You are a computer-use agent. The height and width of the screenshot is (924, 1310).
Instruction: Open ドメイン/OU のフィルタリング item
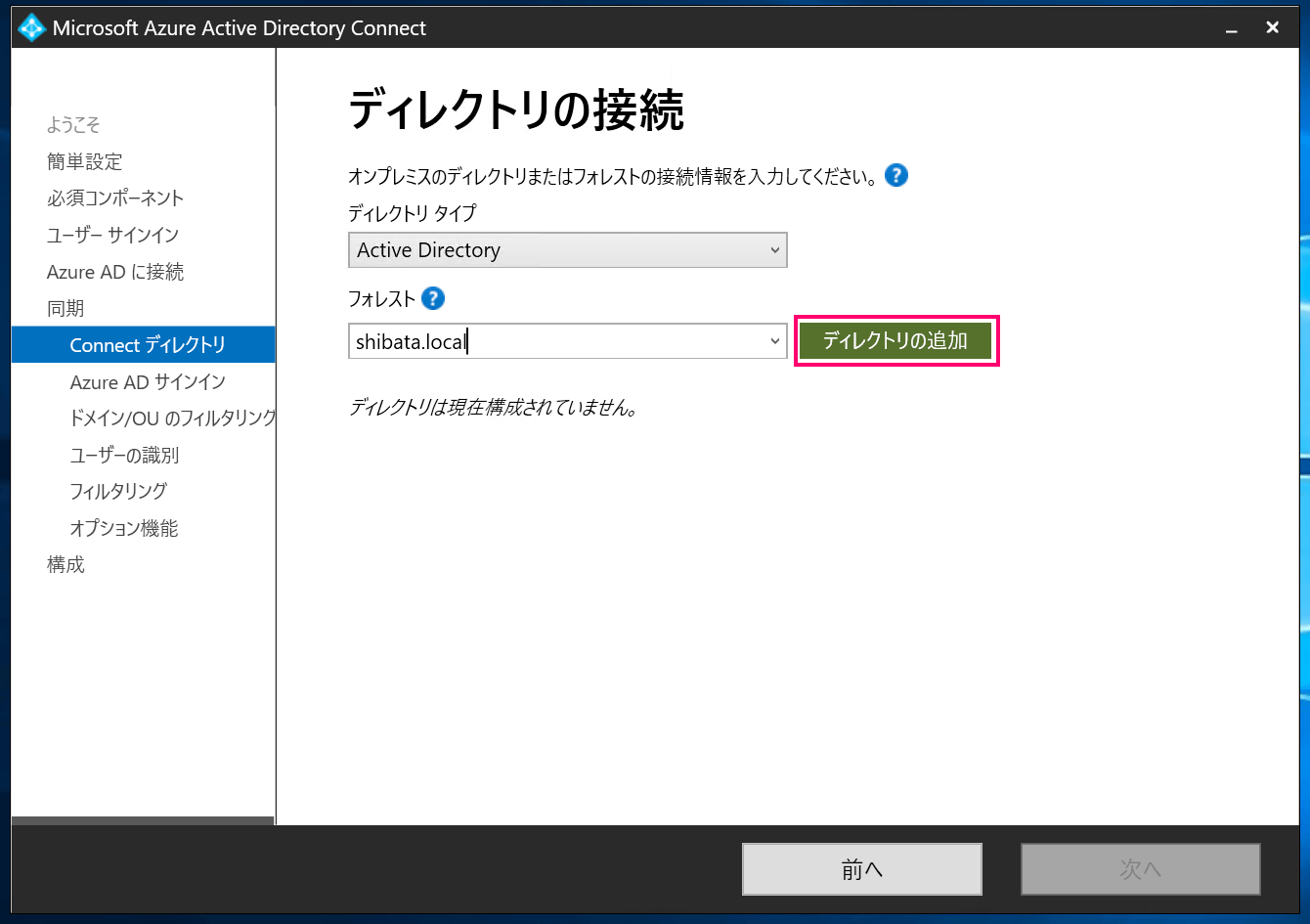tap(173, 418)
